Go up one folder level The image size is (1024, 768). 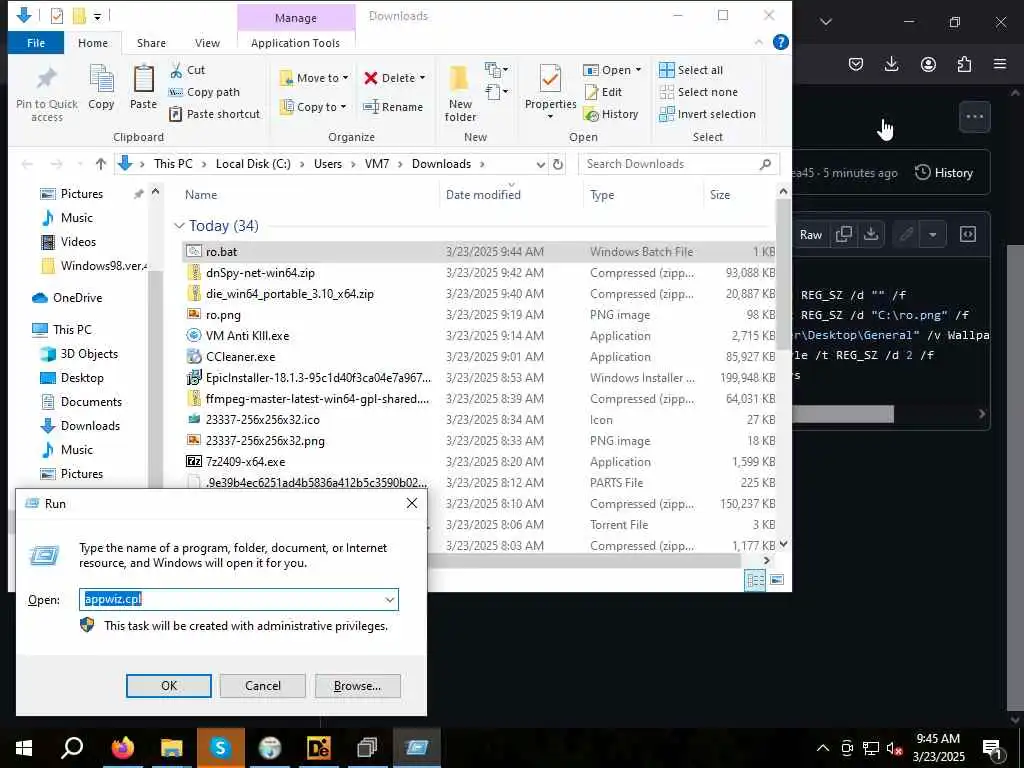tap(100, 164)
